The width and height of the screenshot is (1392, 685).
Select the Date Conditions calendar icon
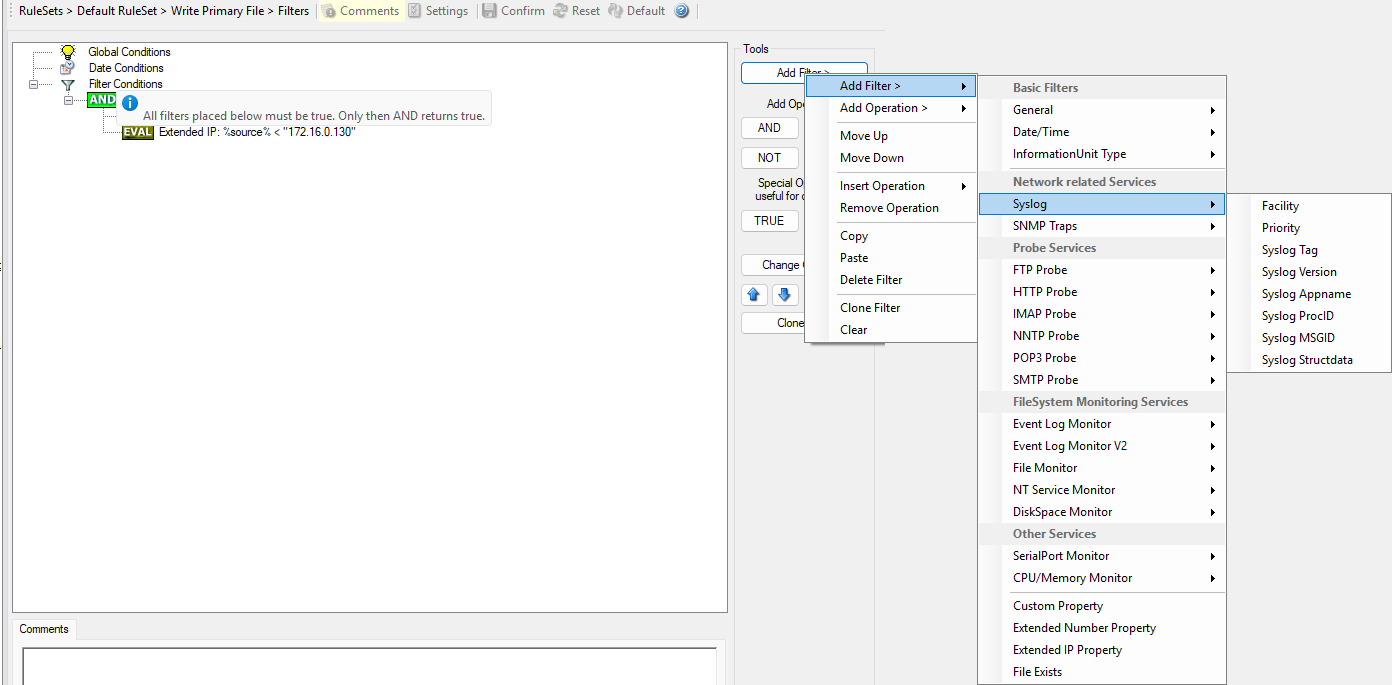point(67,68)
